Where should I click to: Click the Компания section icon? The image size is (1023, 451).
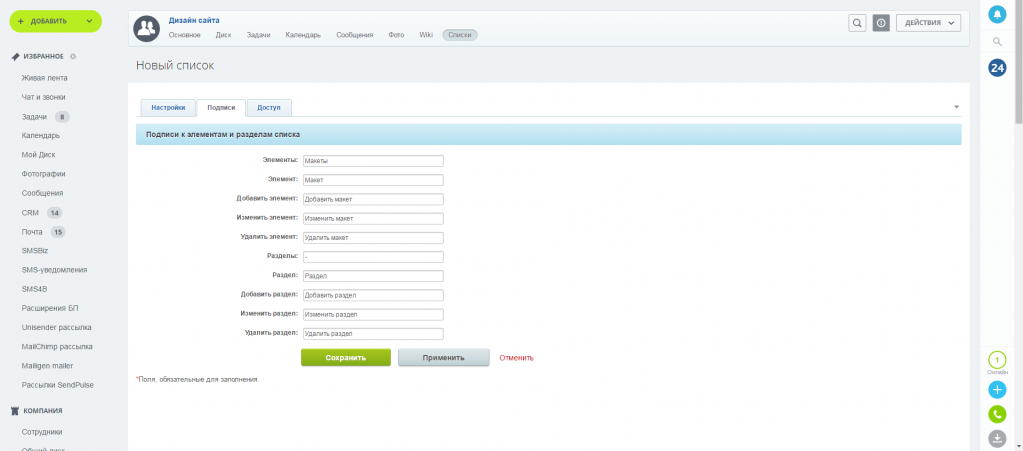pyautogui.click(x=16, y=411)
